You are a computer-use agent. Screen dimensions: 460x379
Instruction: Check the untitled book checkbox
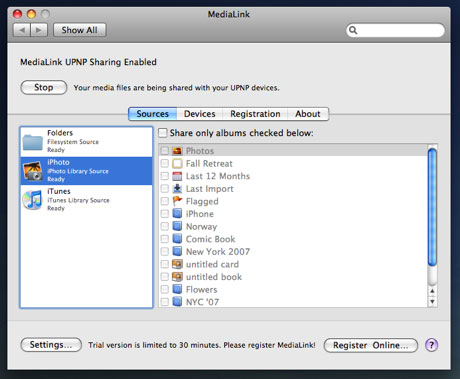point(165,277)
